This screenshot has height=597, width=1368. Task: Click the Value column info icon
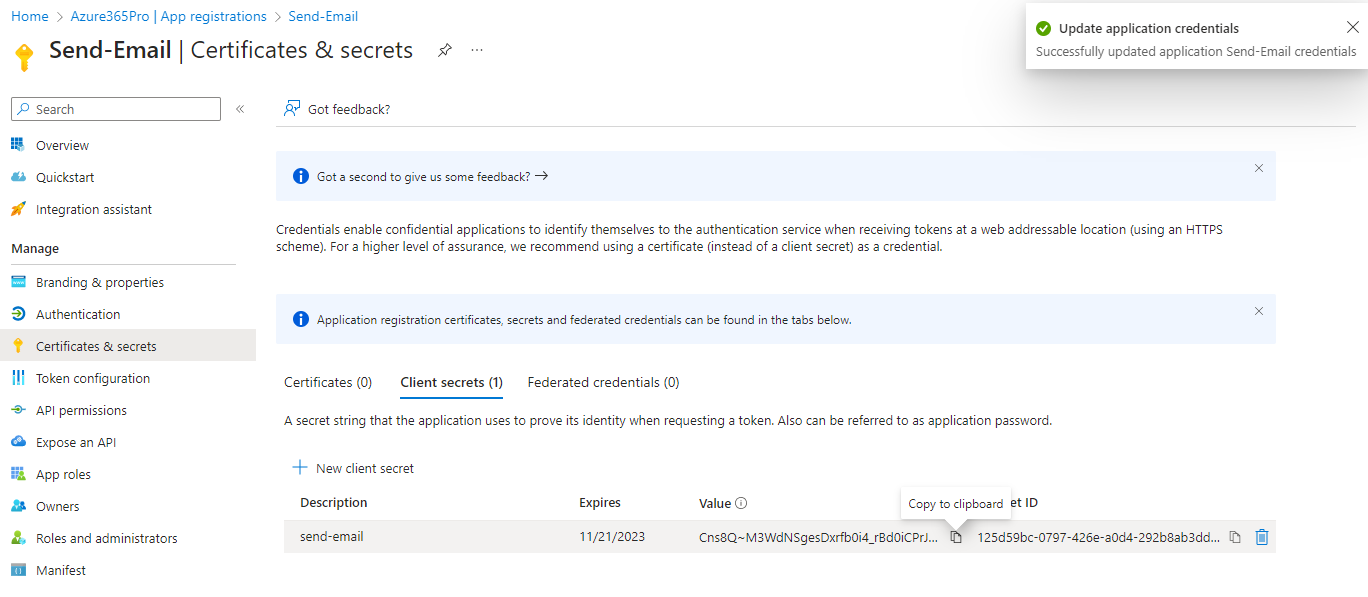coord(742,503)
